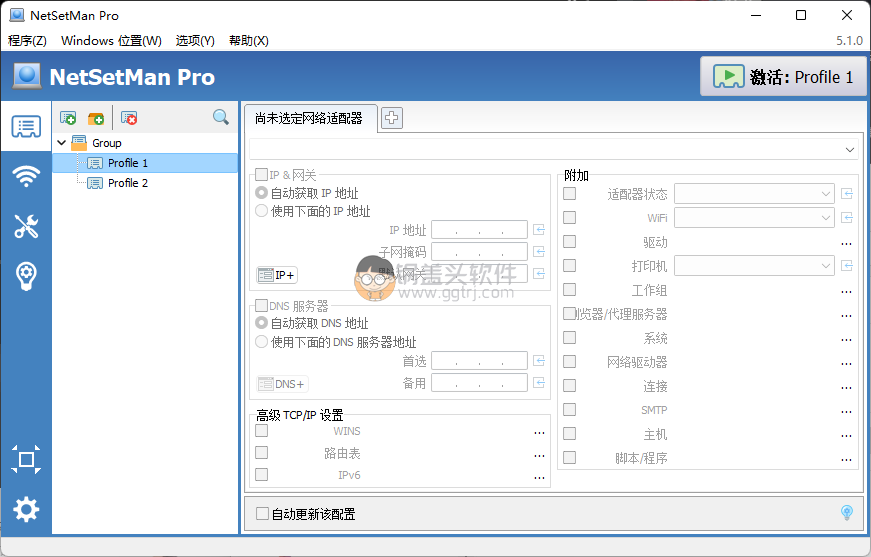Get current adapter status arrow icon
Screen dimensions: 871x557
click(847, 193)
